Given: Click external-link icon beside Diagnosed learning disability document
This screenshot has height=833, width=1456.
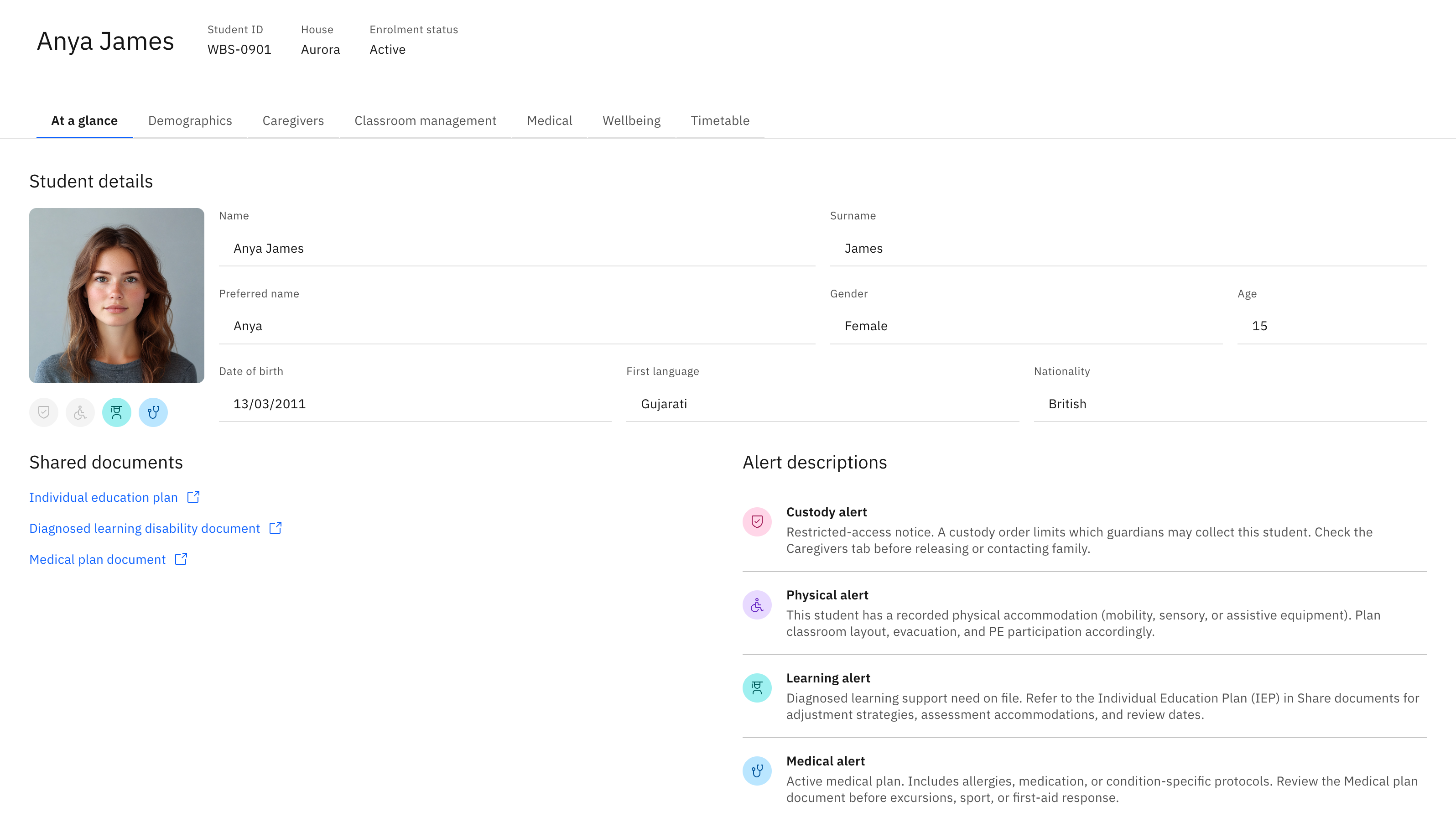Looking at the screenshot, I should click(276, 527).
